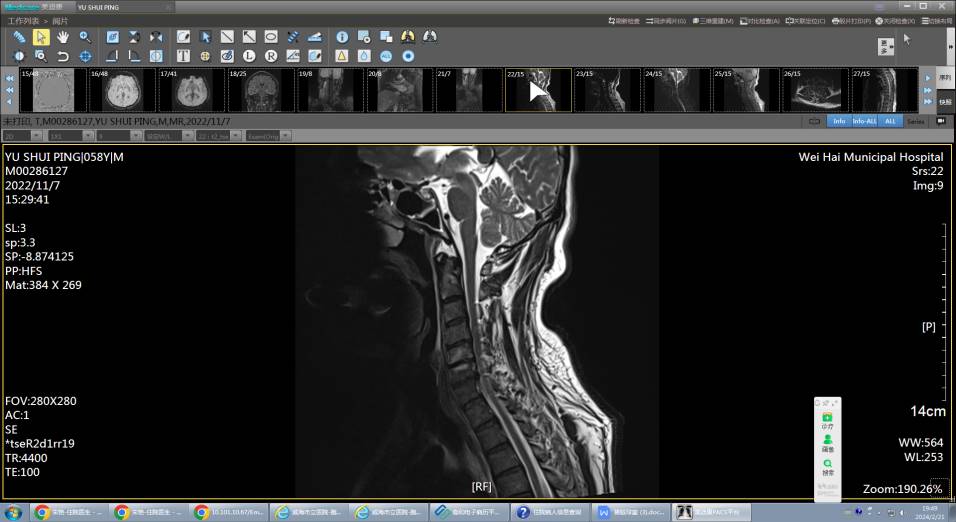Select the text annotation T tool
Image resolution: width=956 pixels, height=522 pixels.
(x=183, y=56)
